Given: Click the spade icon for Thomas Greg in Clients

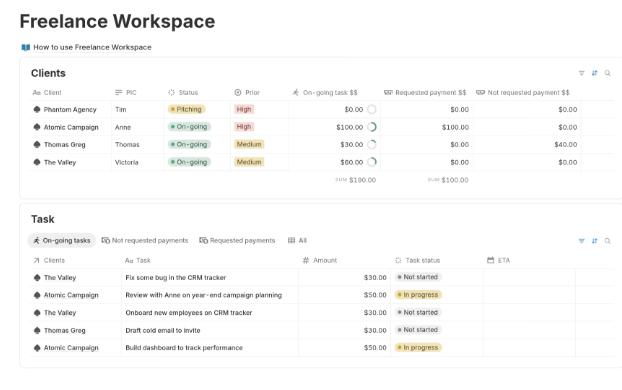Looking at the screenshot, I should pyautogui.click(x=37, y=144).
